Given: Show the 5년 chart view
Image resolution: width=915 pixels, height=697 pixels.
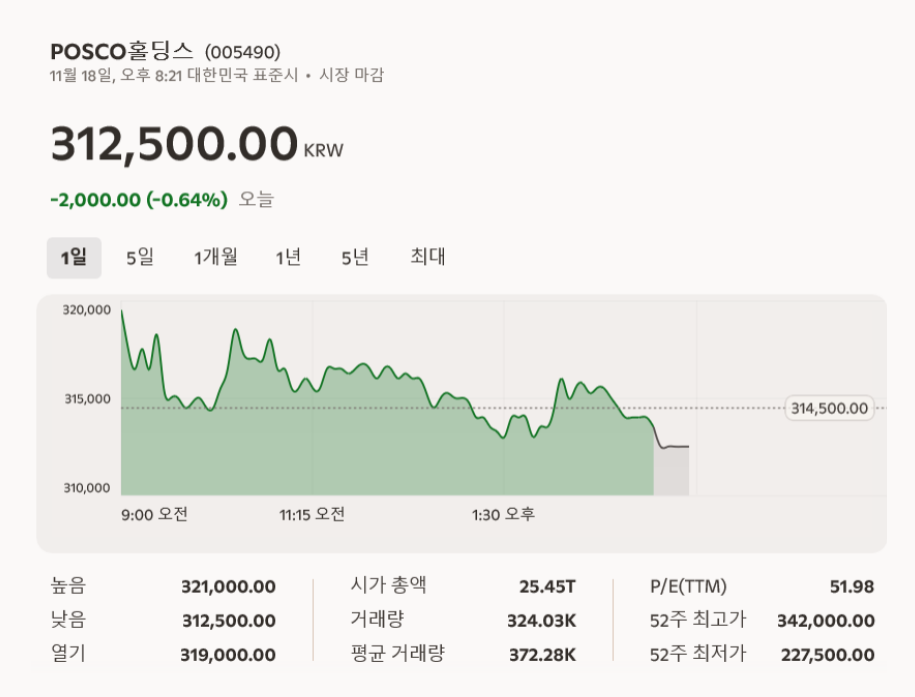Looking at the screenshot, I should point(355,257).
